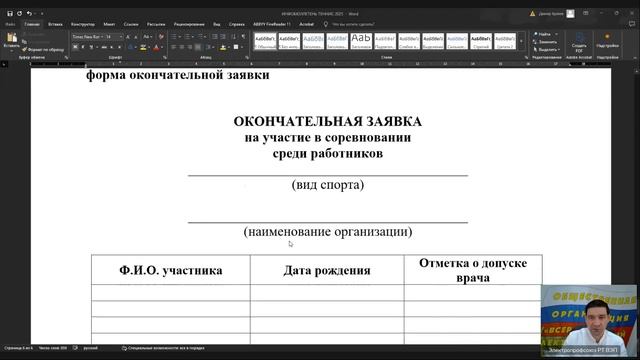Apply red font color
This screenshot has width=640, height=360.
[156, 47]
